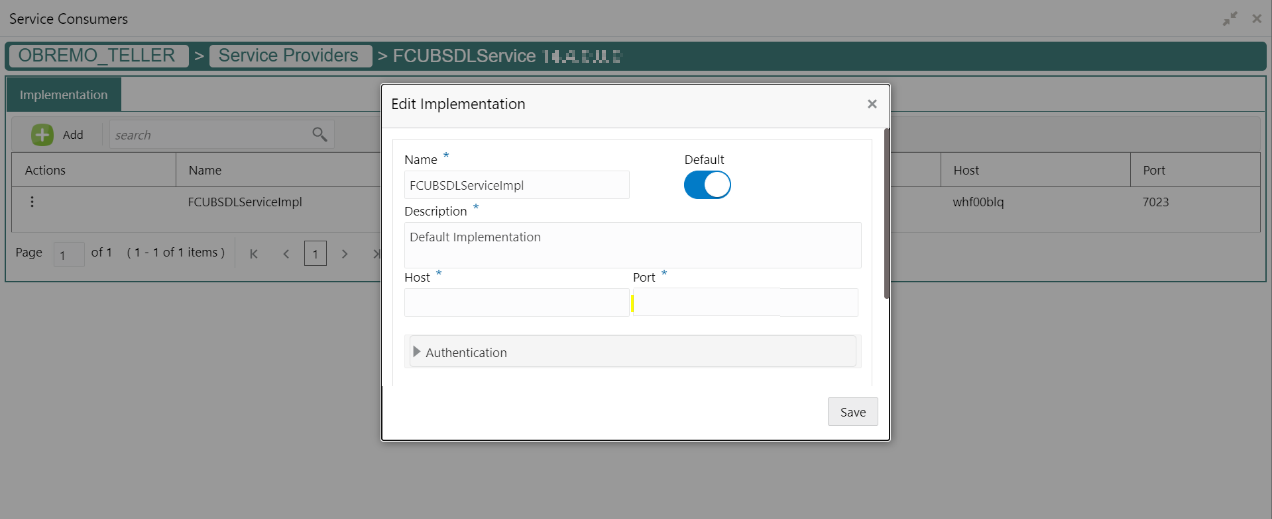Click the green Add plus icon
Image resolution: width=1272 pixels, height=519 pixels.
coord(42,135)
